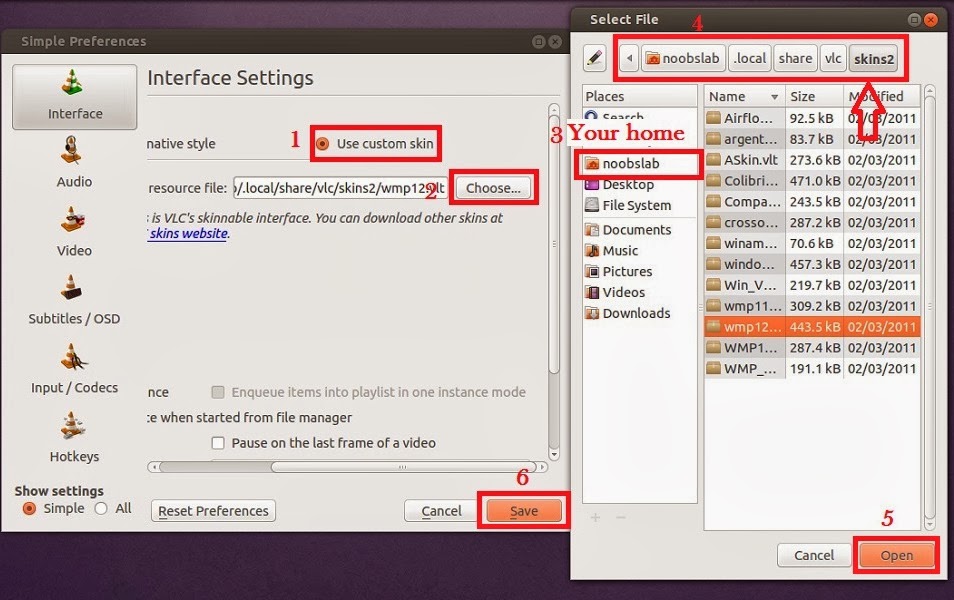
Task: Click the Reset Preferences button
Action: tap(213, 511)
